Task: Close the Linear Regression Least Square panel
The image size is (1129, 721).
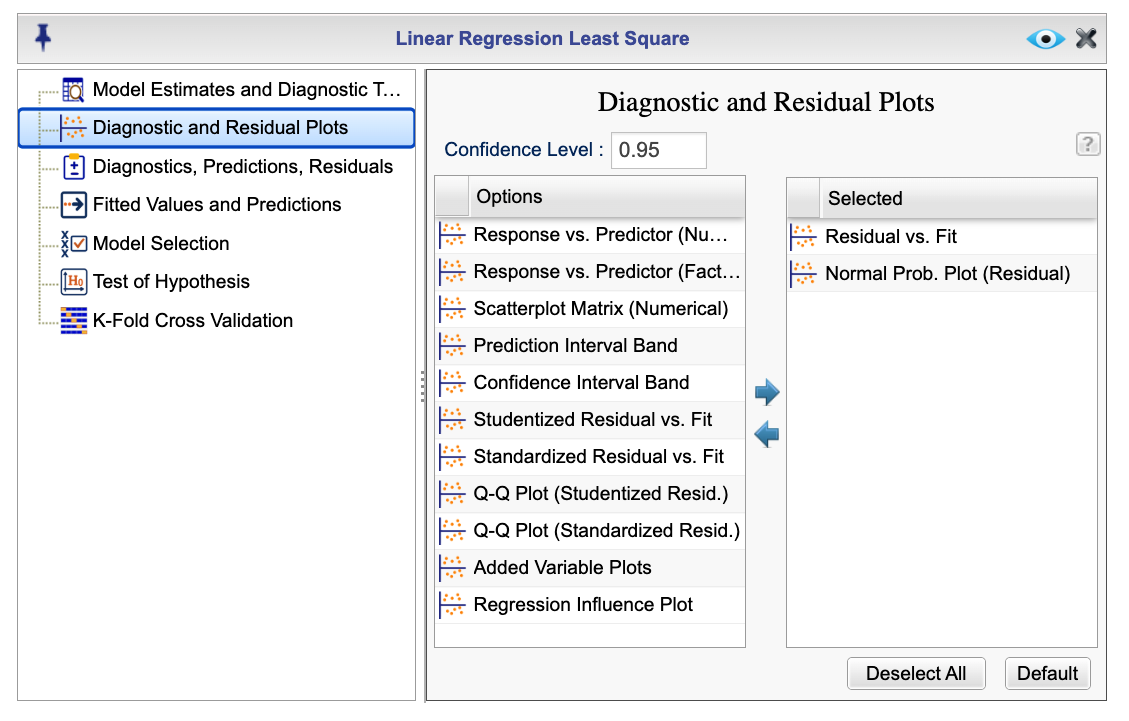Action: coord(1086,38)
